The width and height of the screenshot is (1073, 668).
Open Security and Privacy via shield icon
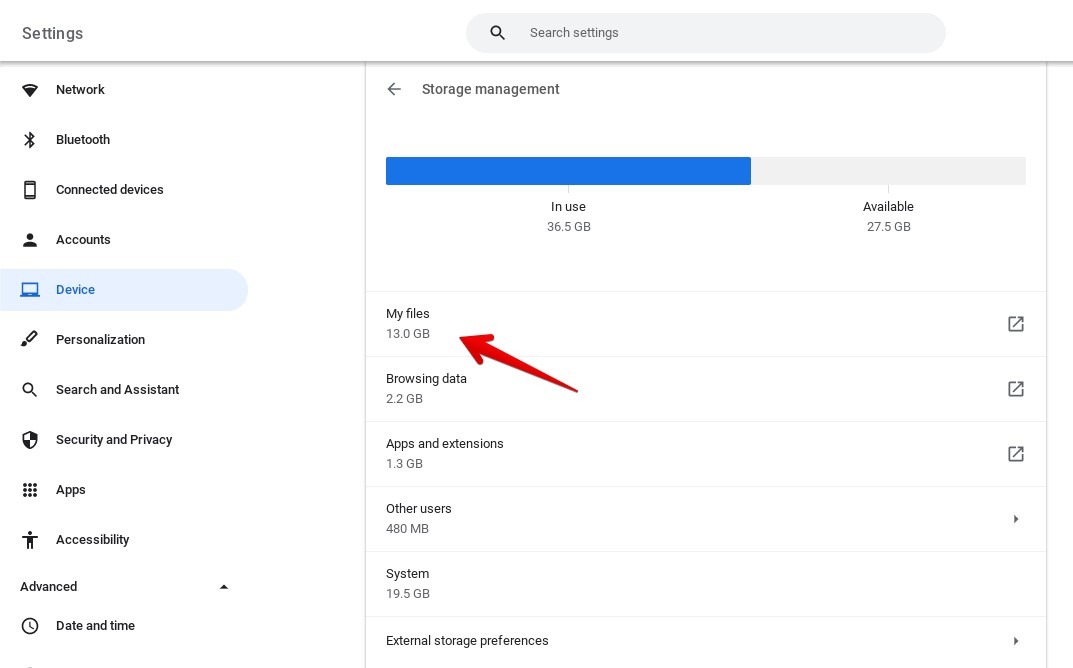click(x=30, y=439)
